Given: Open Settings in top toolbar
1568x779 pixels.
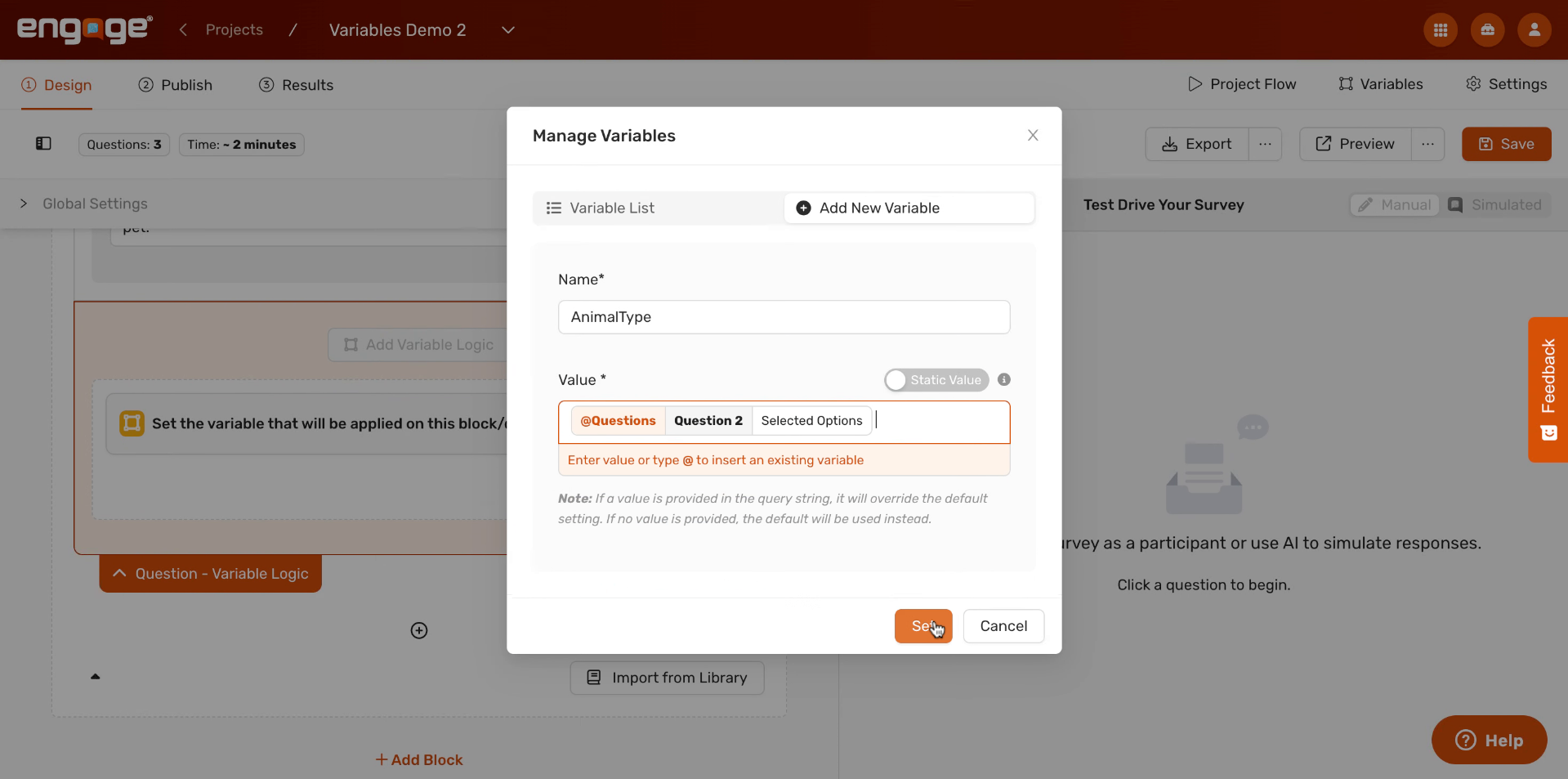Looking at the screenshot, I should click(1507, 84).
